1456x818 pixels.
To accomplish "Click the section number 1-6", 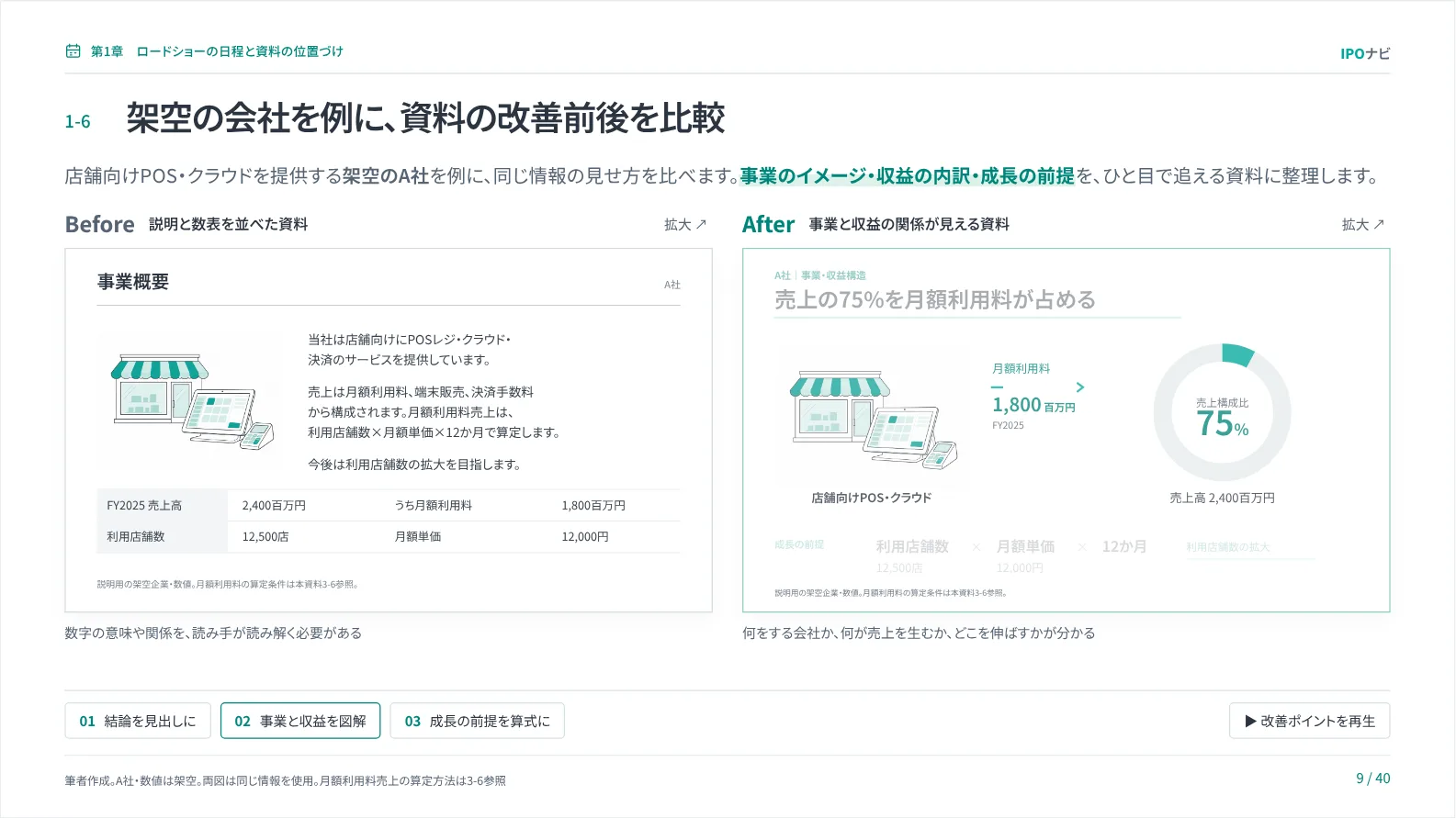I will pos(78,121).
